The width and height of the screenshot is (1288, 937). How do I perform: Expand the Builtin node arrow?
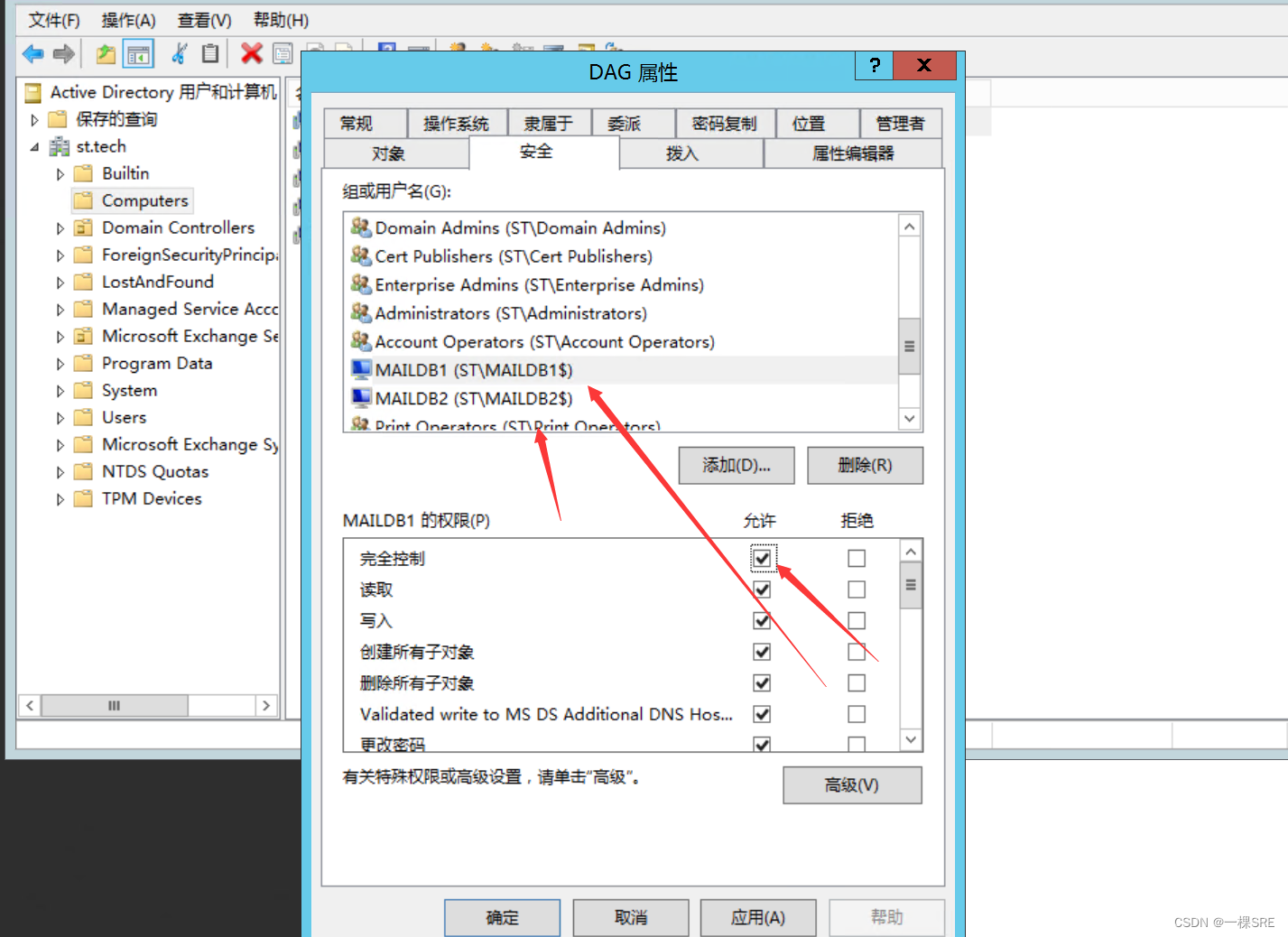click(60, 173)
